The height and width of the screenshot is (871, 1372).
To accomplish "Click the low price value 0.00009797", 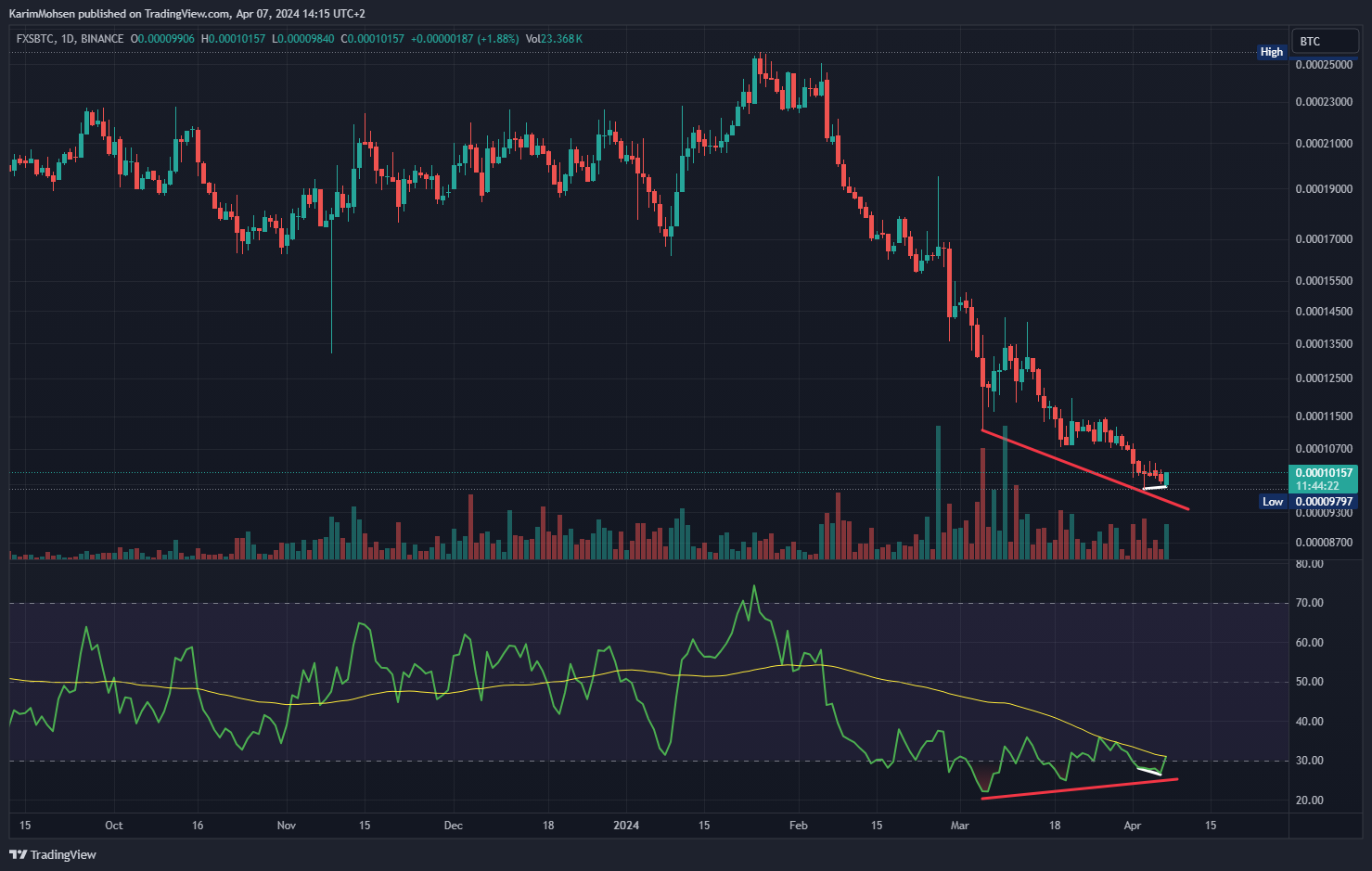I will pyautogui.click(x=1324, y=502).
